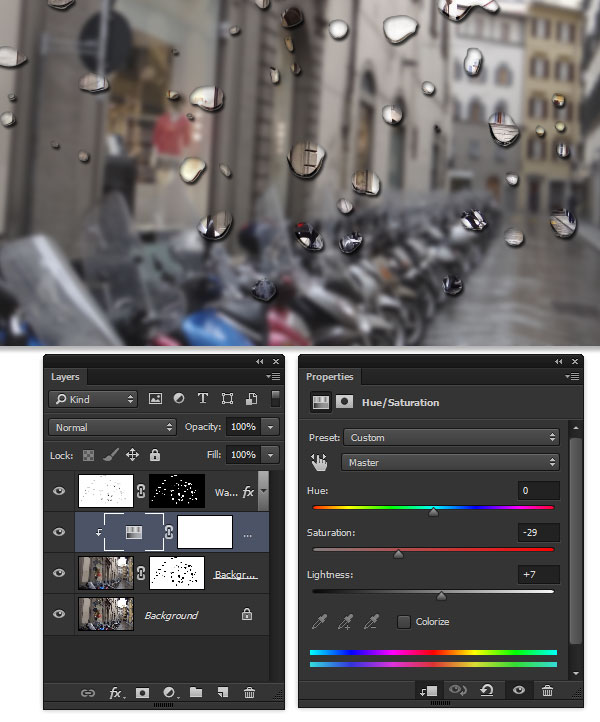
Task: Hide the Background layer with eye icon
Action: (59, 615)
